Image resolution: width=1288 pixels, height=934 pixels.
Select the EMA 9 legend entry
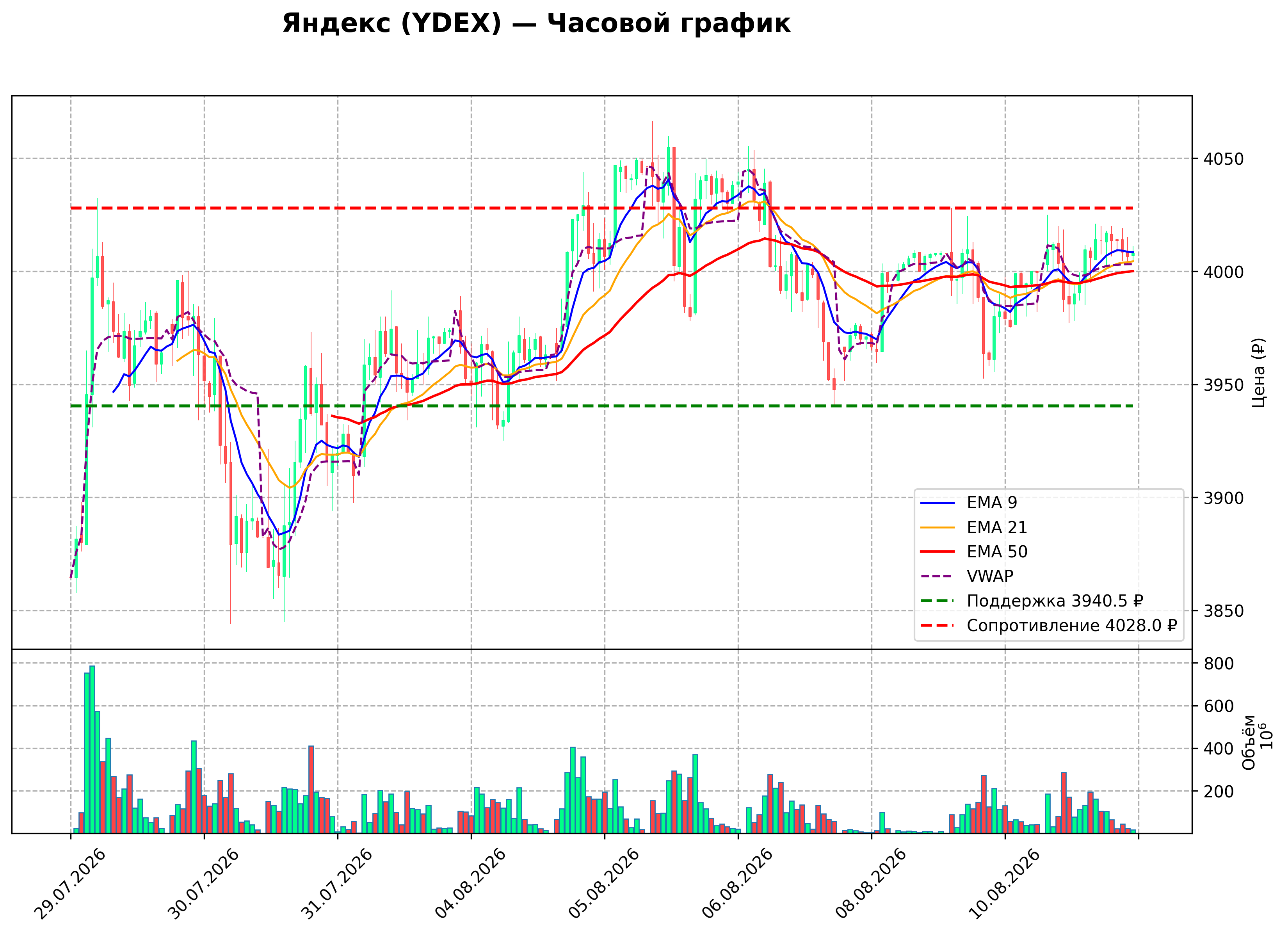pos(968,502)
